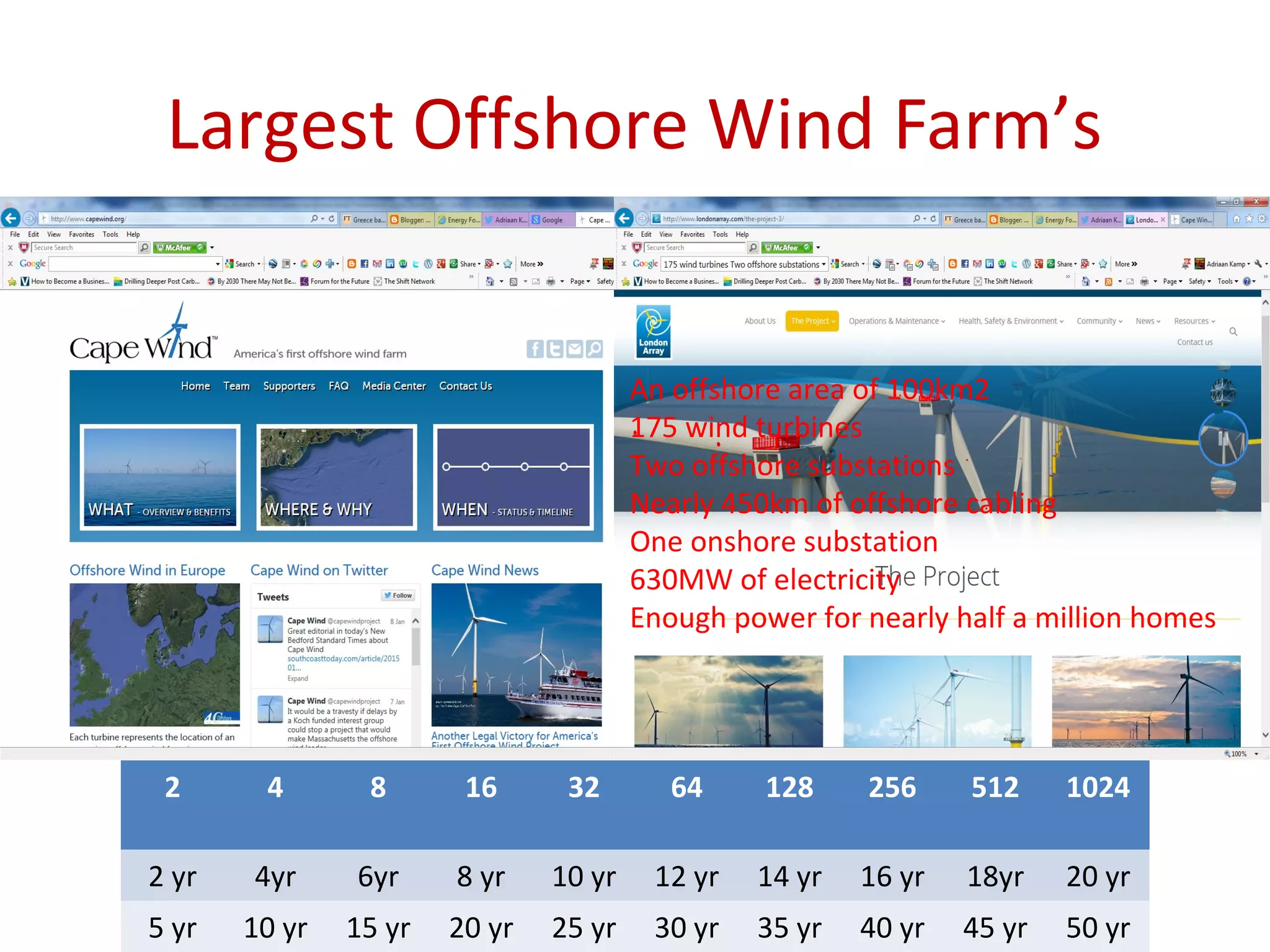This screenshot has width=1270, height=952.
Task: Click the WHAT Overview & Benefits tile
Action: point(160,477)
